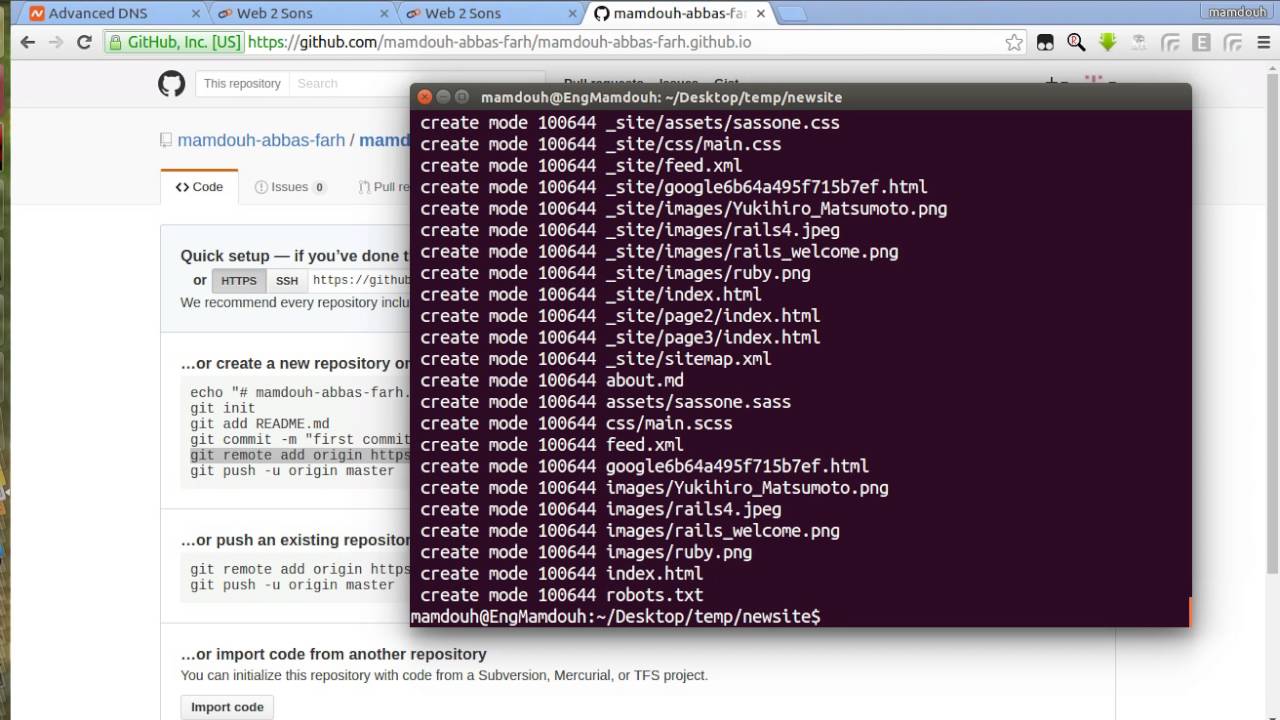Click the red magnifier extension icon
1280x720 pixels.
(1076, 42)
